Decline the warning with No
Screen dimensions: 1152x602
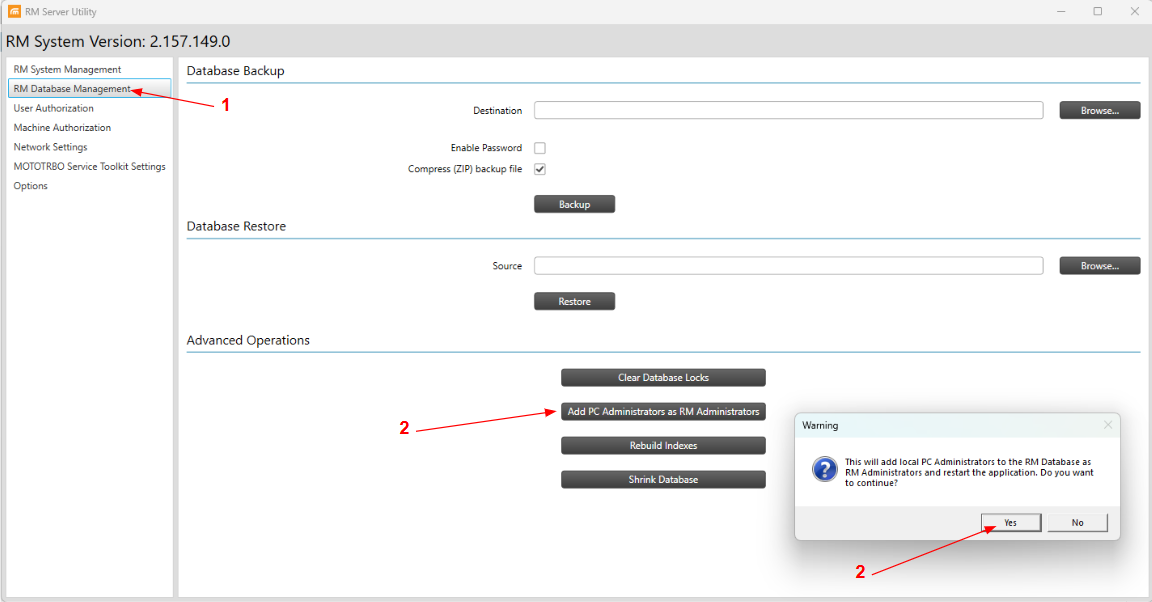click(1077, 523)
